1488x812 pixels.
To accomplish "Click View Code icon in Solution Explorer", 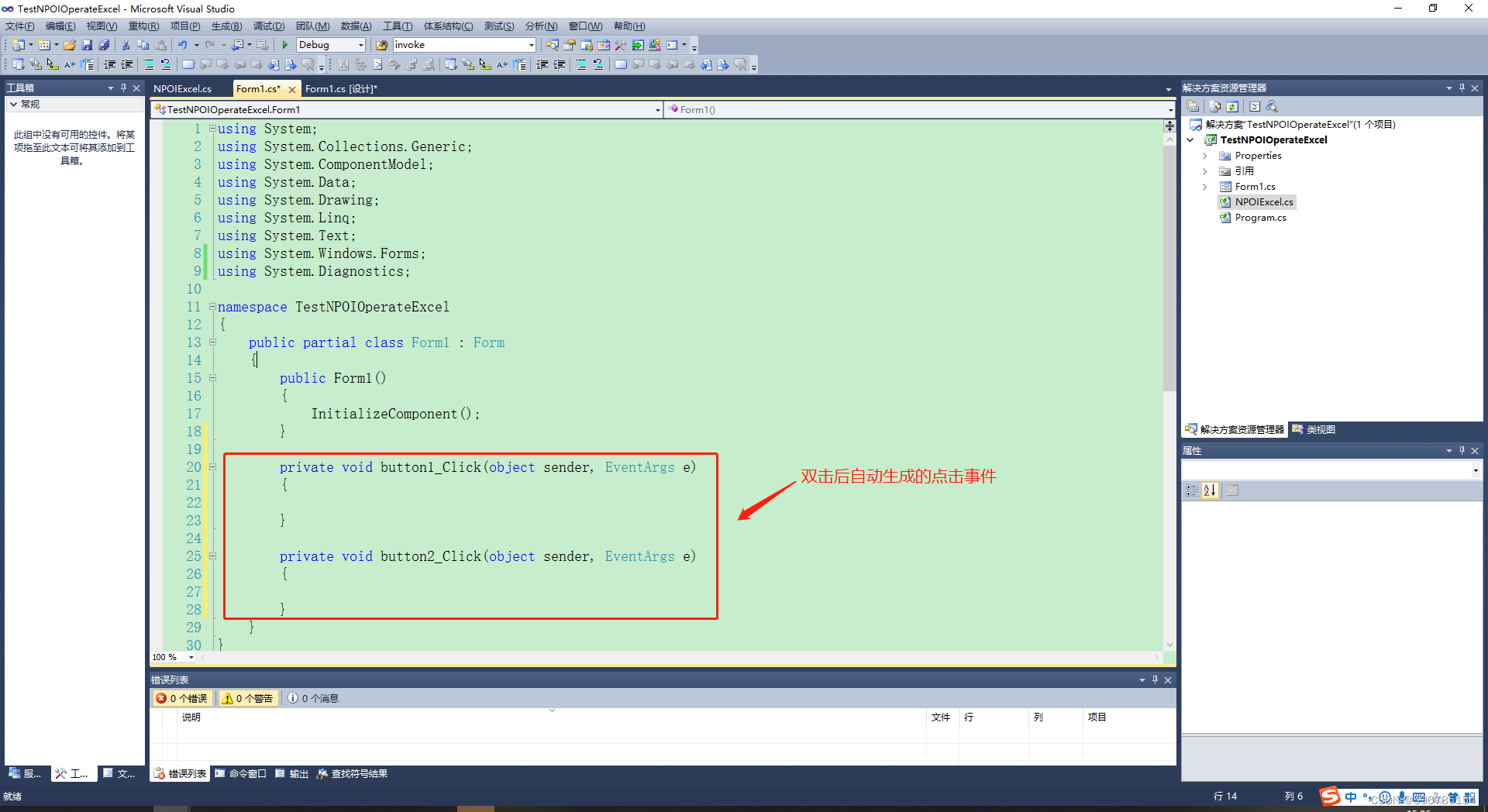I will 1255,106.
